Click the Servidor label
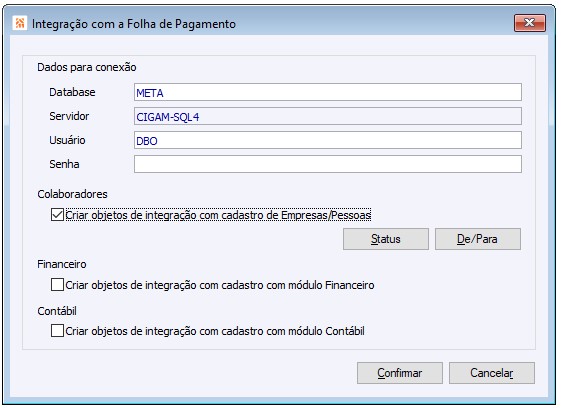 [x=69, y=116]
